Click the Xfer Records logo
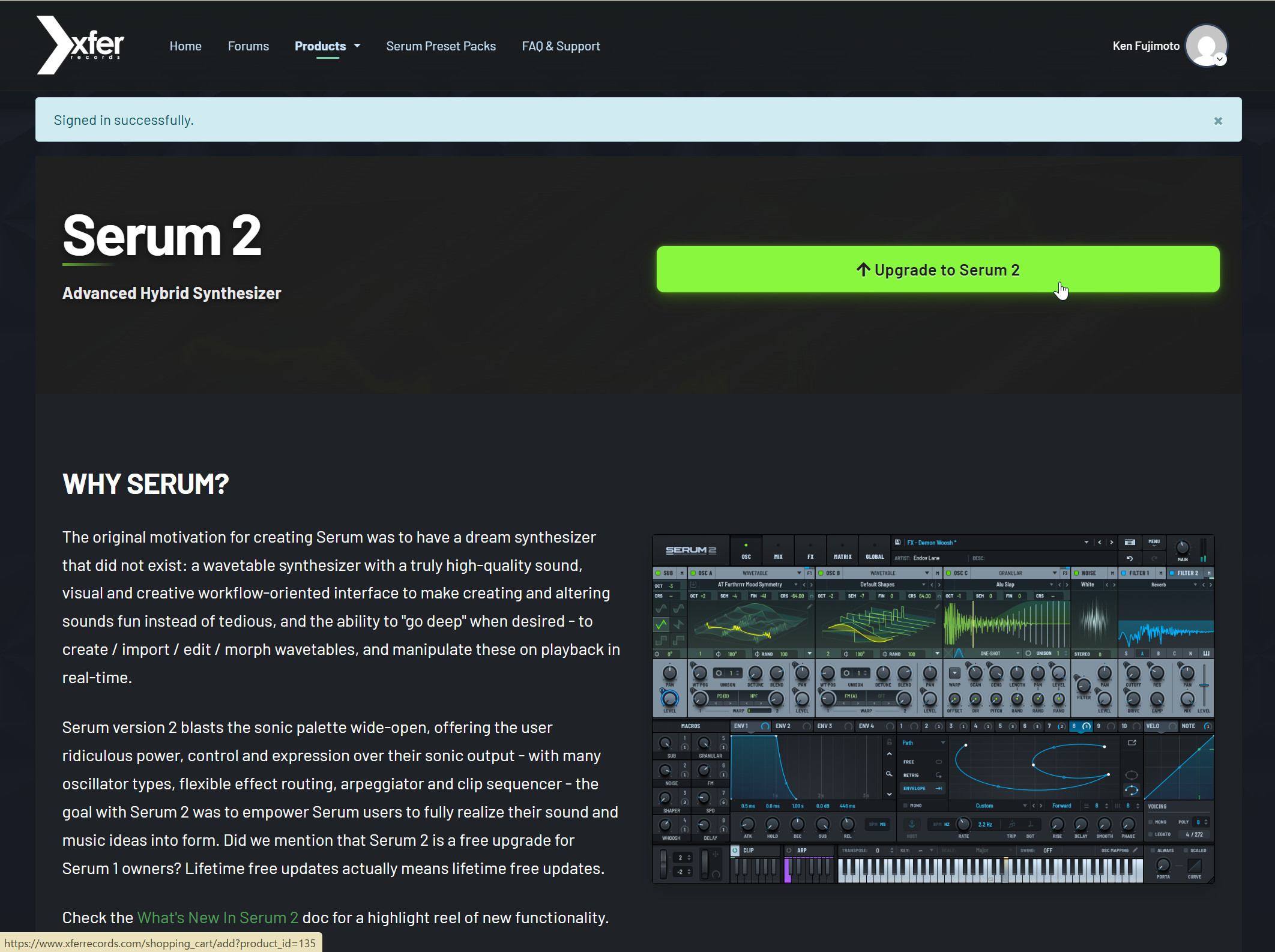1275x952 pixels. [80, 45]
